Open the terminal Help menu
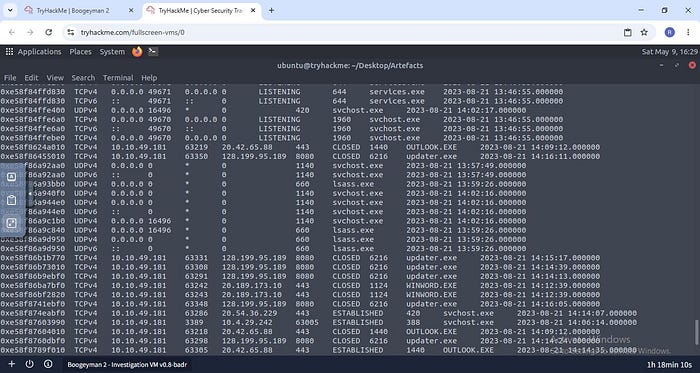 tap(149, 78)
